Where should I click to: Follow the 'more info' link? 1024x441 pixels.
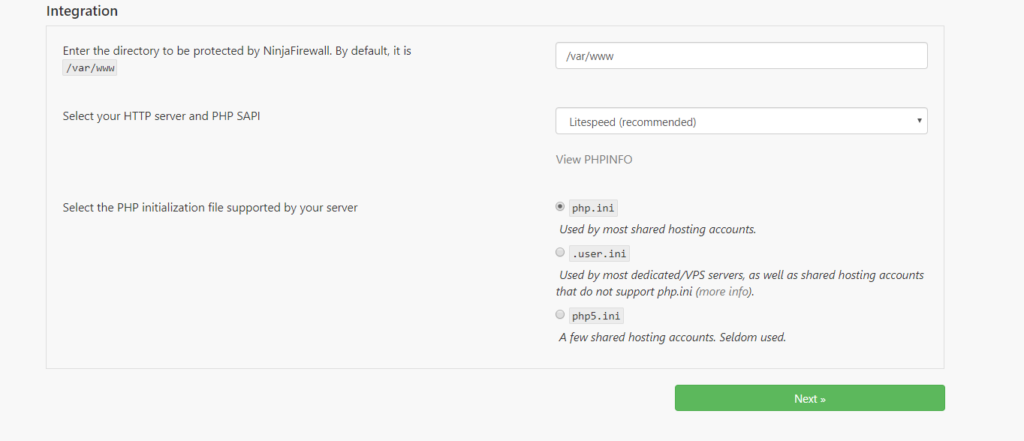[723, 291]
